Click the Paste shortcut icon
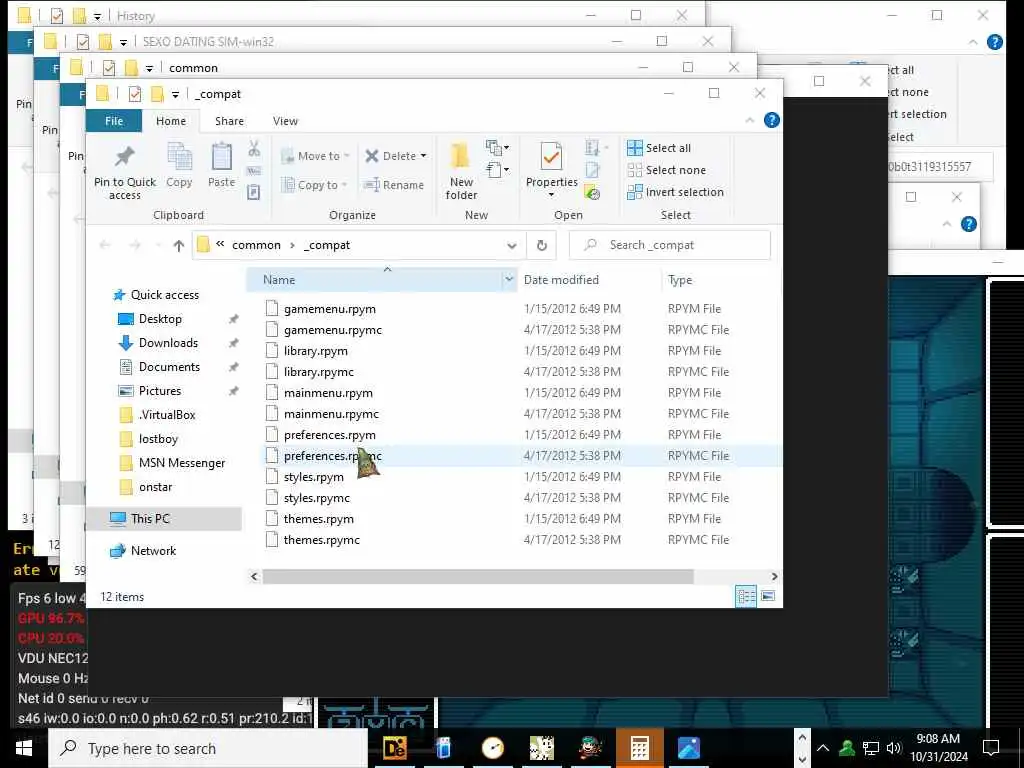Image resolution: width=1024 pixels, height=768 pixels. coord(254,192)
